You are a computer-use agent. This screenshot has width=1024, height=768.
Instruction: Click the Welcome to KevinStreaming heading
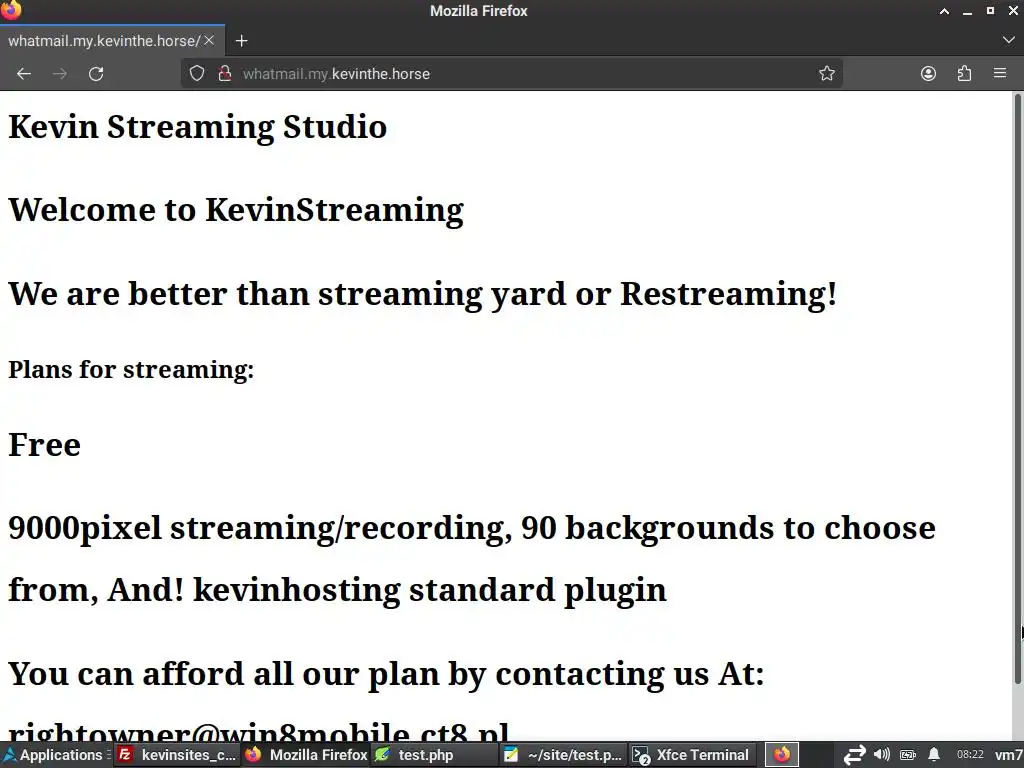(236, 210)
